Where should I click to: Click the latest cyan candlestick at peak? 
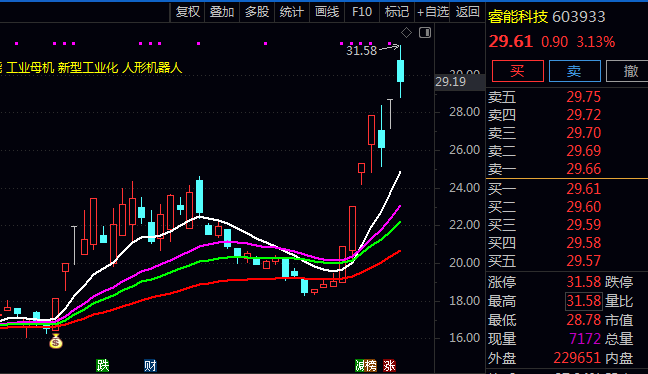(400, 71)
